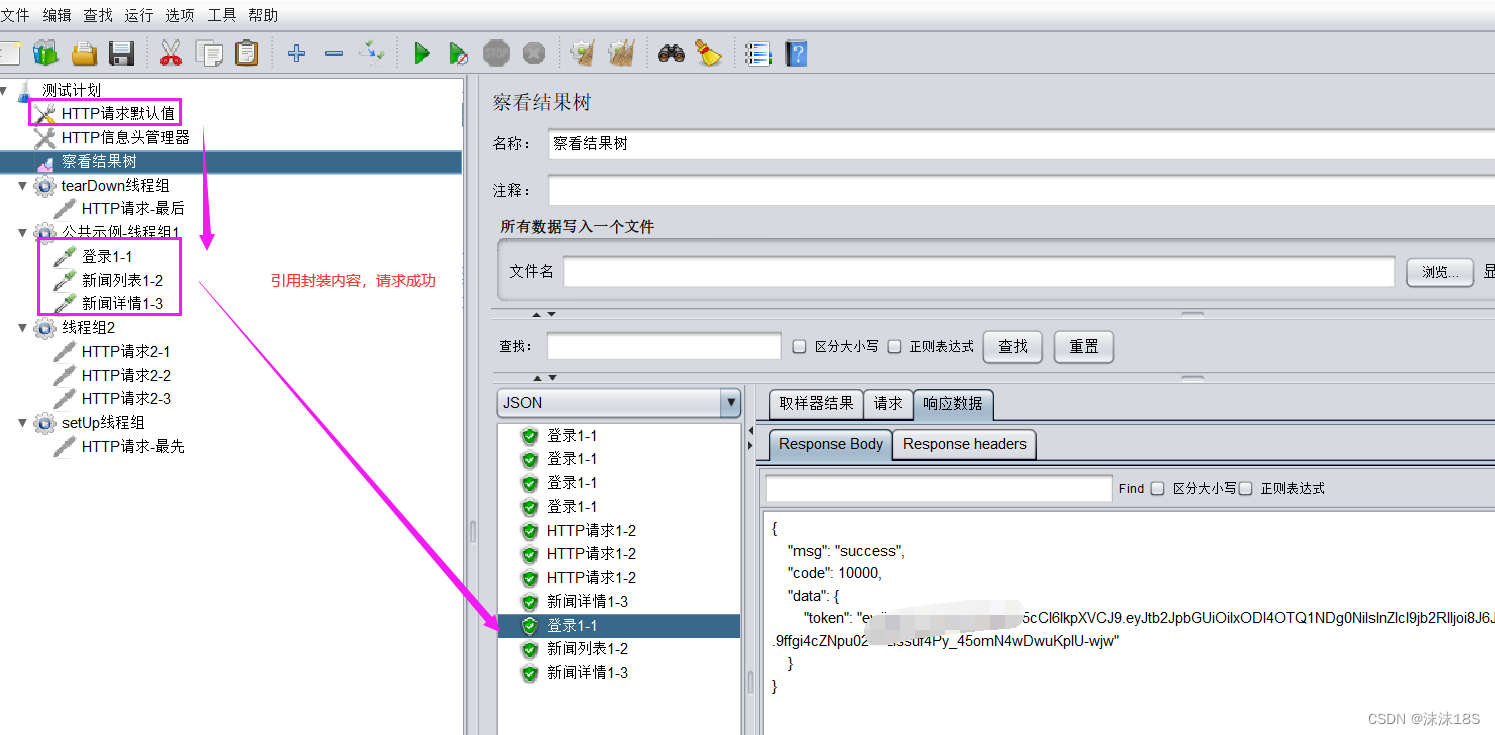Switch to Response Body tab
The height and width of the screenshot is (735, 1495).
pos(830,444)
